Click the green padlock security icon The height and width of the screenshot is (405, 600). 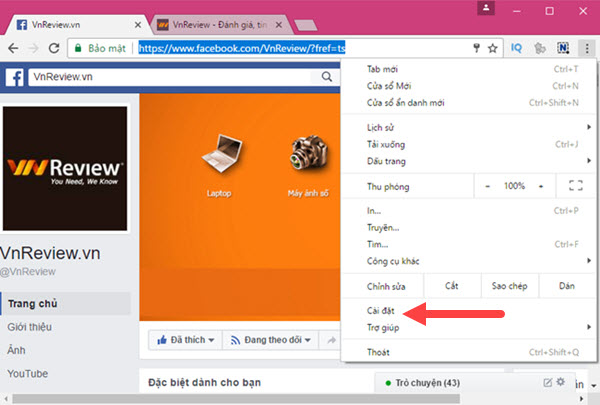click(x=78, y=48)
